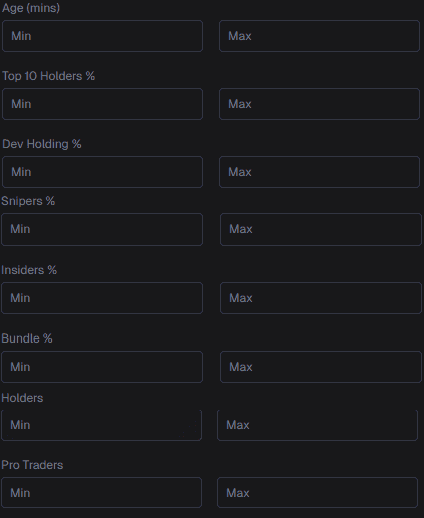The height and width of the screenshot is (518, 424).
Task: Click the Snipers % Max input box
Action: tap(321, 229)
